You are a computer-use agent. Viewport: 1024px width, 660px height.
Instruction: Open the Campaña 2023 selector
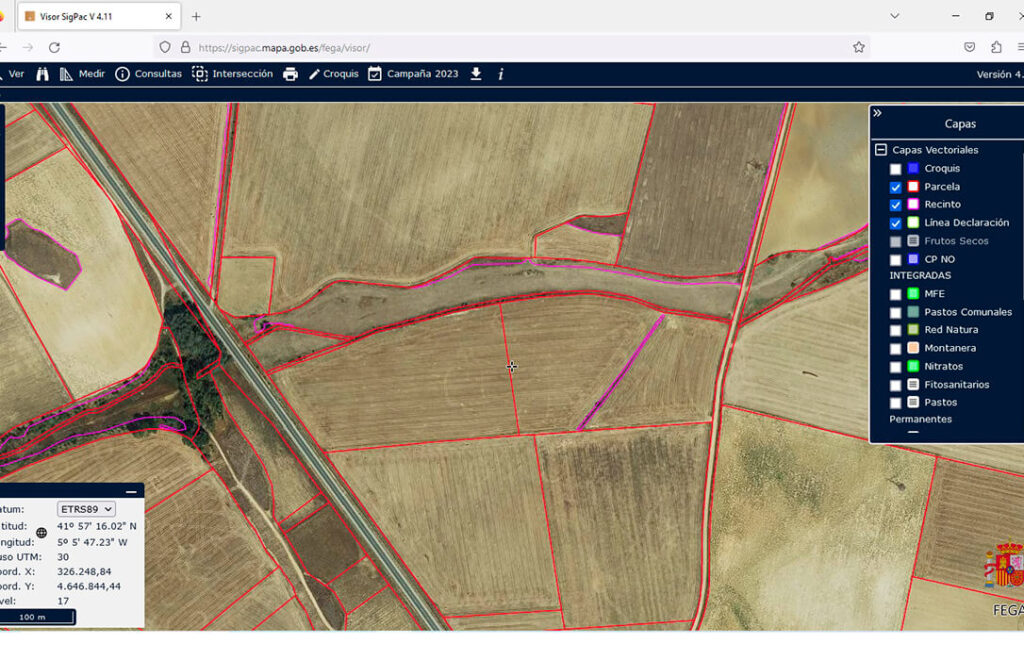[x=412, y=74]
